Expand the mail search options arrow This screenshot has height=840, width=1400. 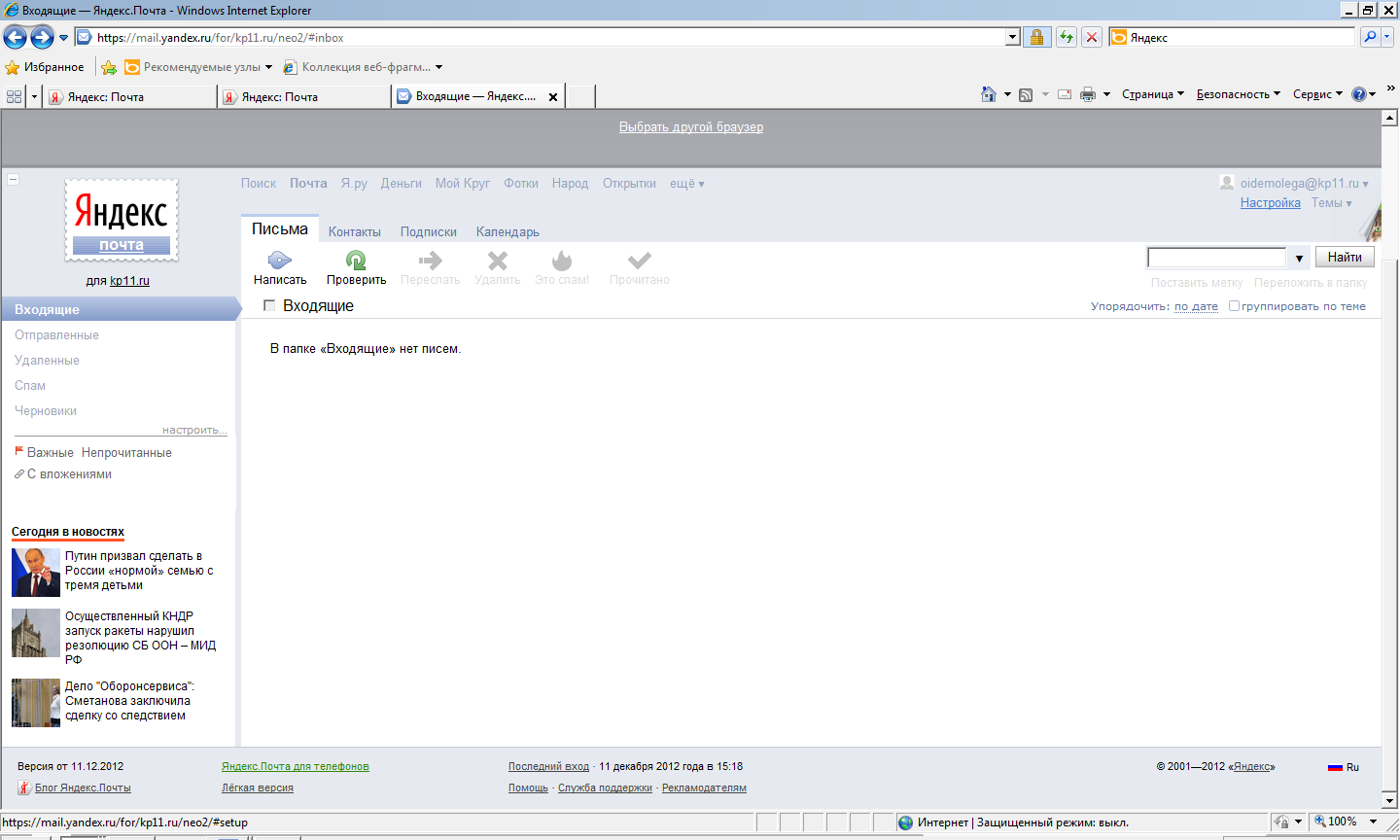1299,258
